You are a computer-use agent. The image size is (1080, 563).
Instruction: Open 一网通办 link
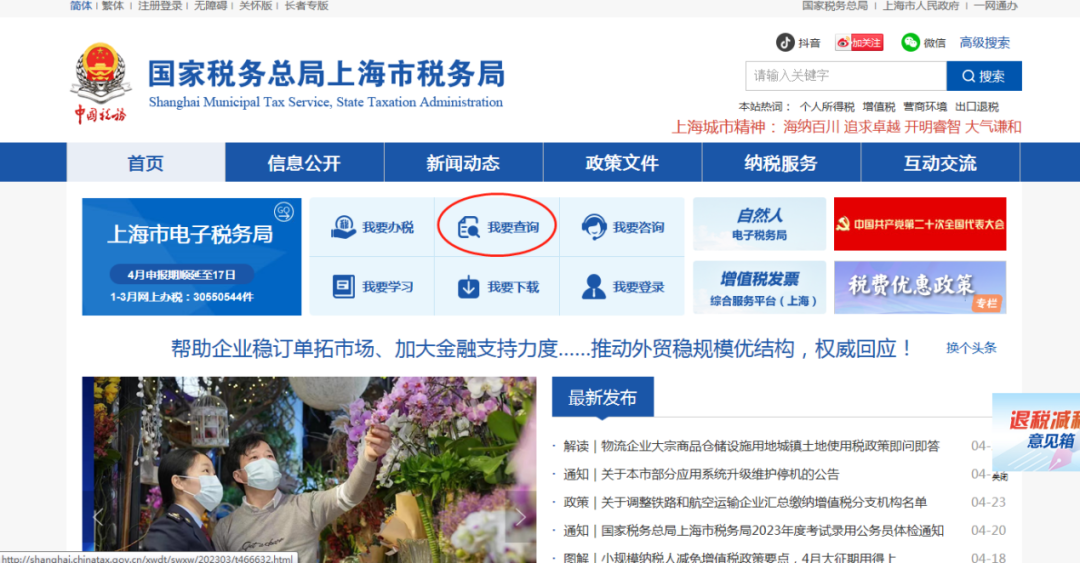995,6
